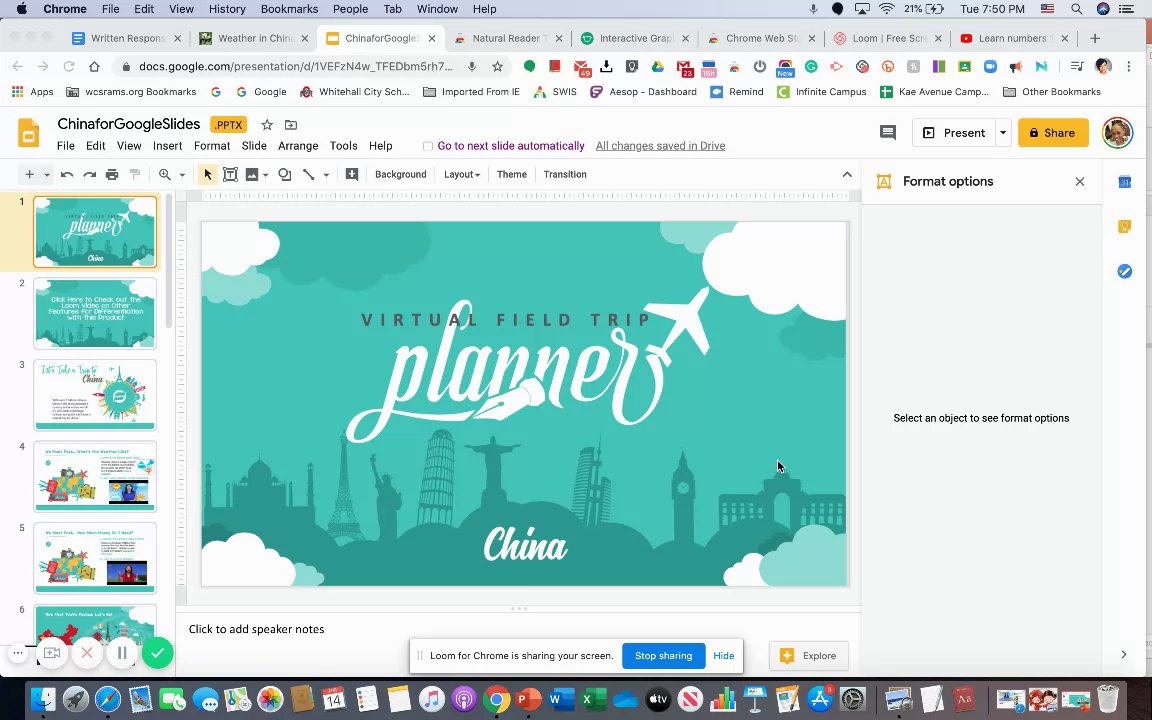
Task: Click the Present button
Action: click(954, 132)
